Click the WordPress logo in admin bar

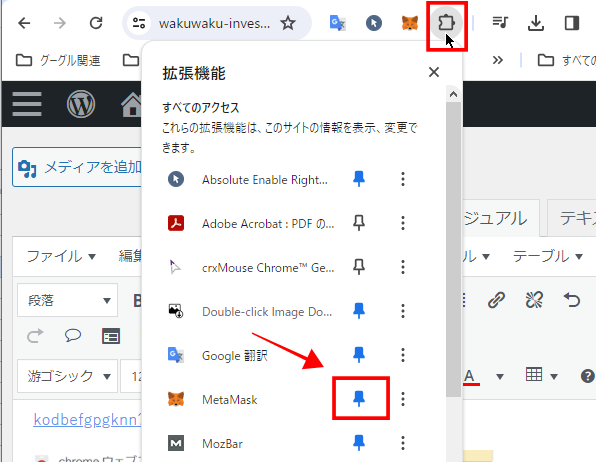coord(81,104)
